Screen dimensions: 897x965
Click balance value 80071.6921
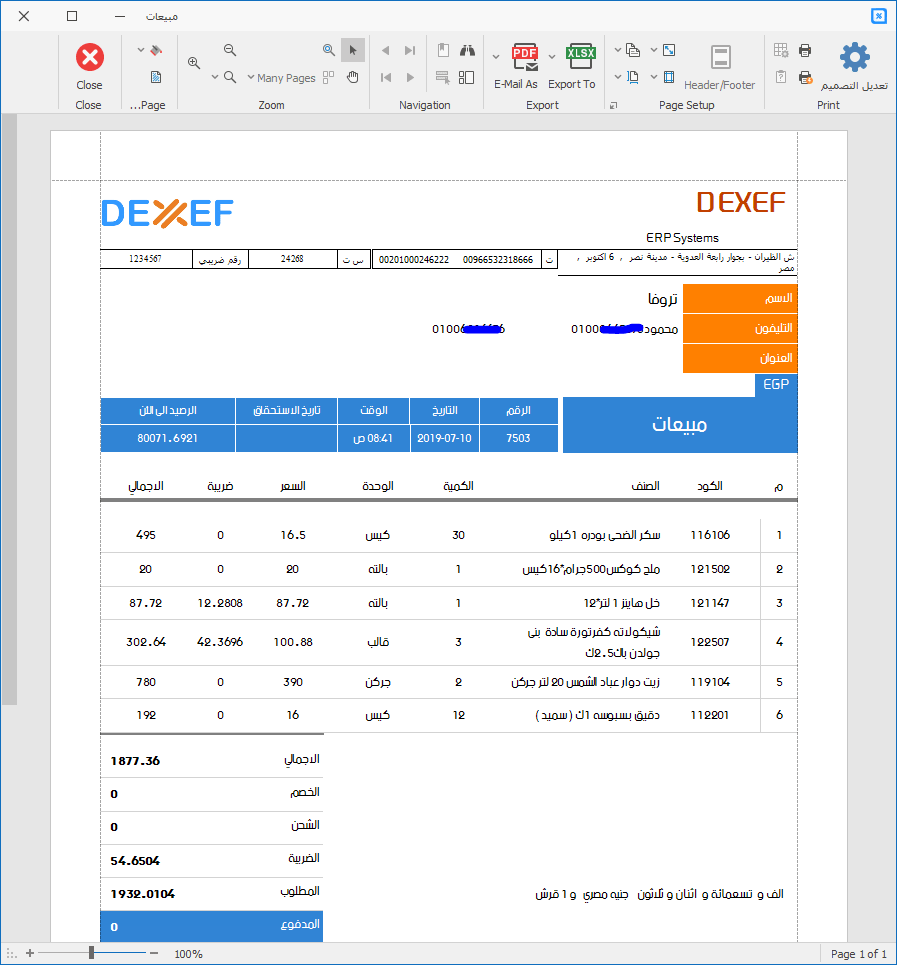click(167, 438)
